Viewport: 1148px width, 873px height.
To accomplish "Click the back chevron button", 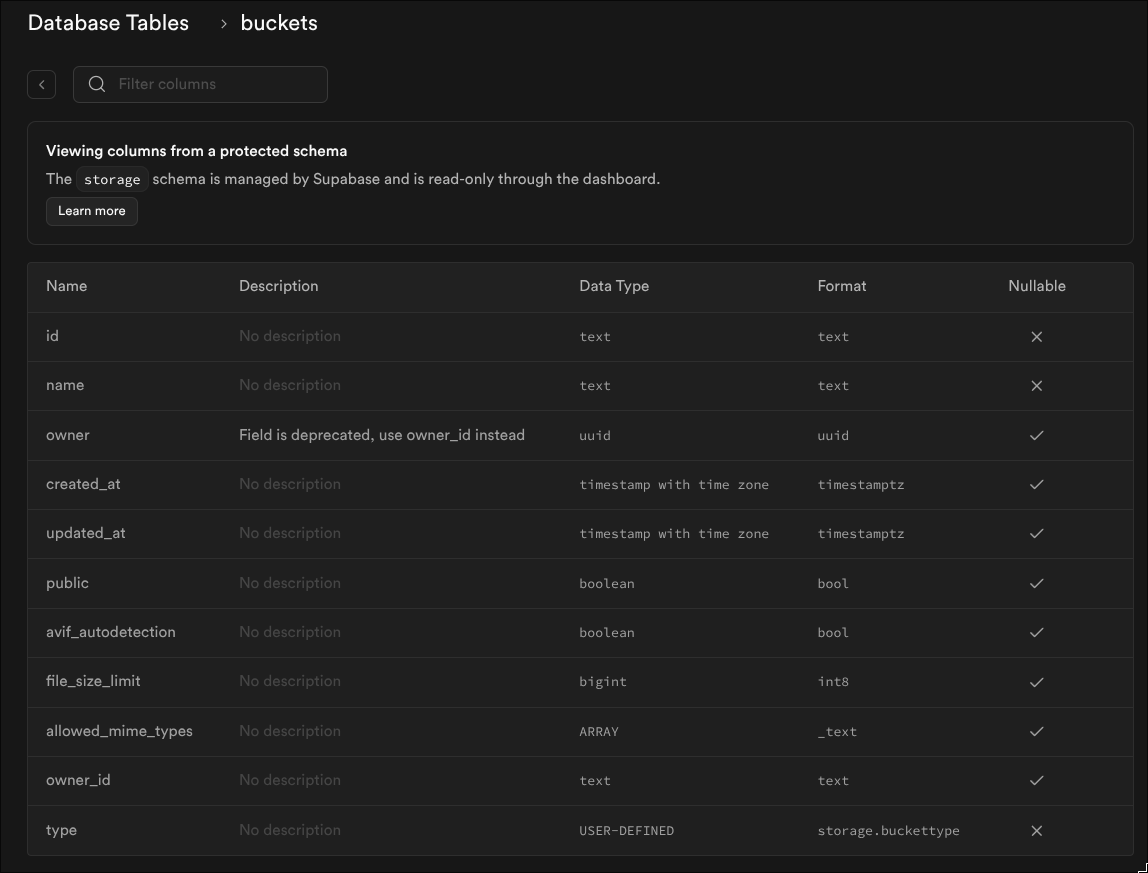I will click(41, 85).
